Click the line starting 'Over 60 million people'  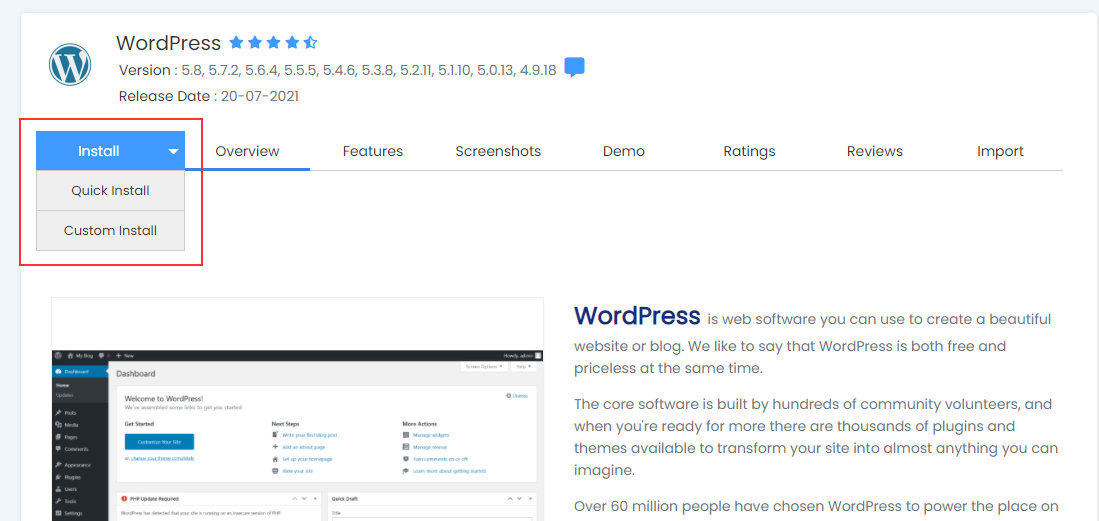(x=816, y=506)
